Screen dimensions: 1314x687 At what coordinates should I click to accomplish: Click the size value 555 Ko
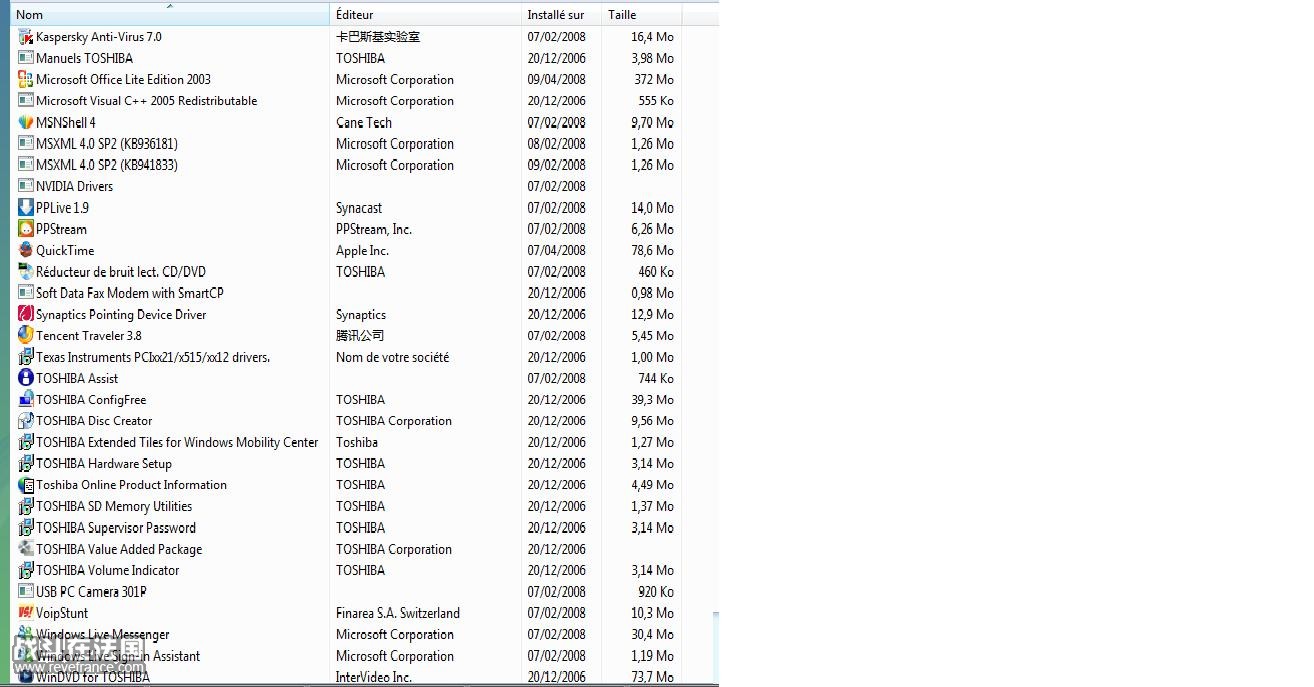point(656,101)
